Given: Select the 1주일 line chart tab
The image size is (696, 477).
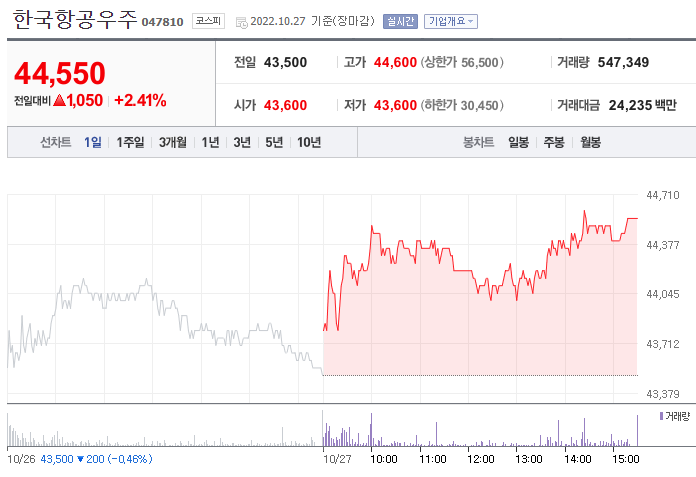Looking at the screenshot, I should tap(130, 142).
